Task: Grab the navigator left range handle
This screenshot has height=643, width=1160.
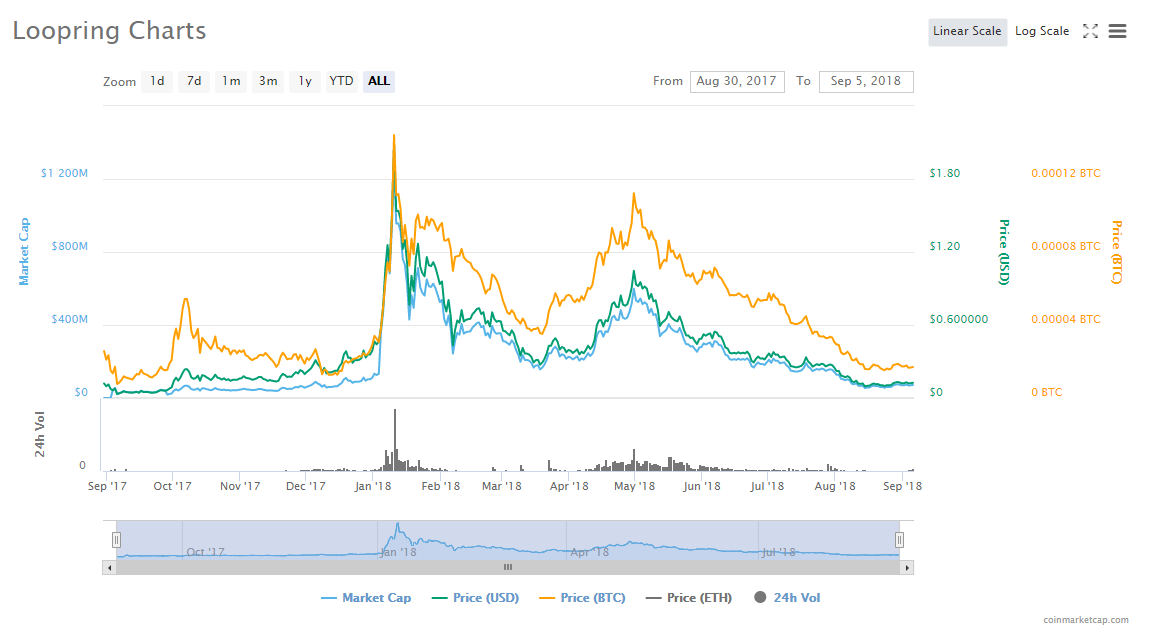Action: tap(116, 540)
